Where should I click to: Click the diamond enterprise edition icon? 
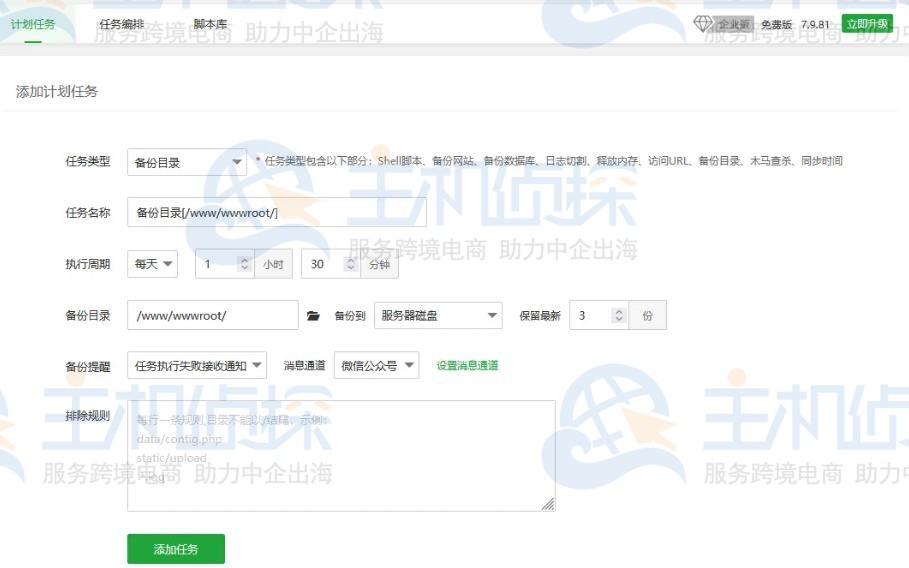point(703,23)
